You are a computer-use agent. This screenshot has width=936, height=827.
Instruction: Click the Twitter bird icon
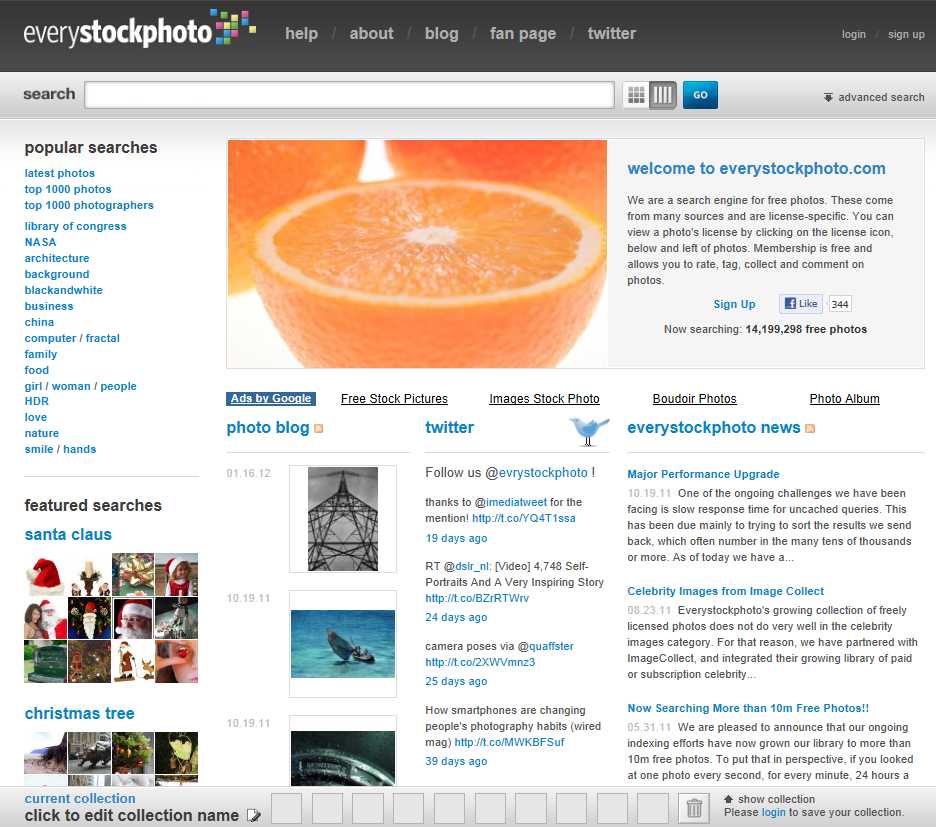click(x=589, y=431)
